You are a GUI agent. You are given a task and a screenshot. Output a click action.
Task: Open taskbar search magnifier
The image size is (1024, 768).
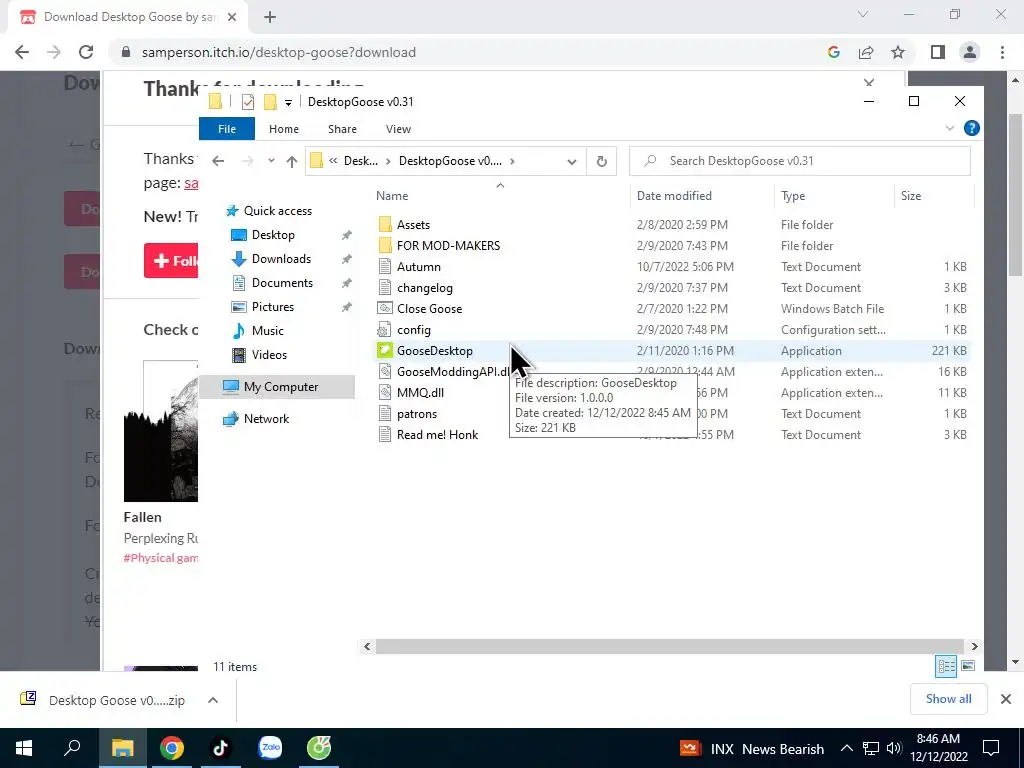click(x=72, y=748)
